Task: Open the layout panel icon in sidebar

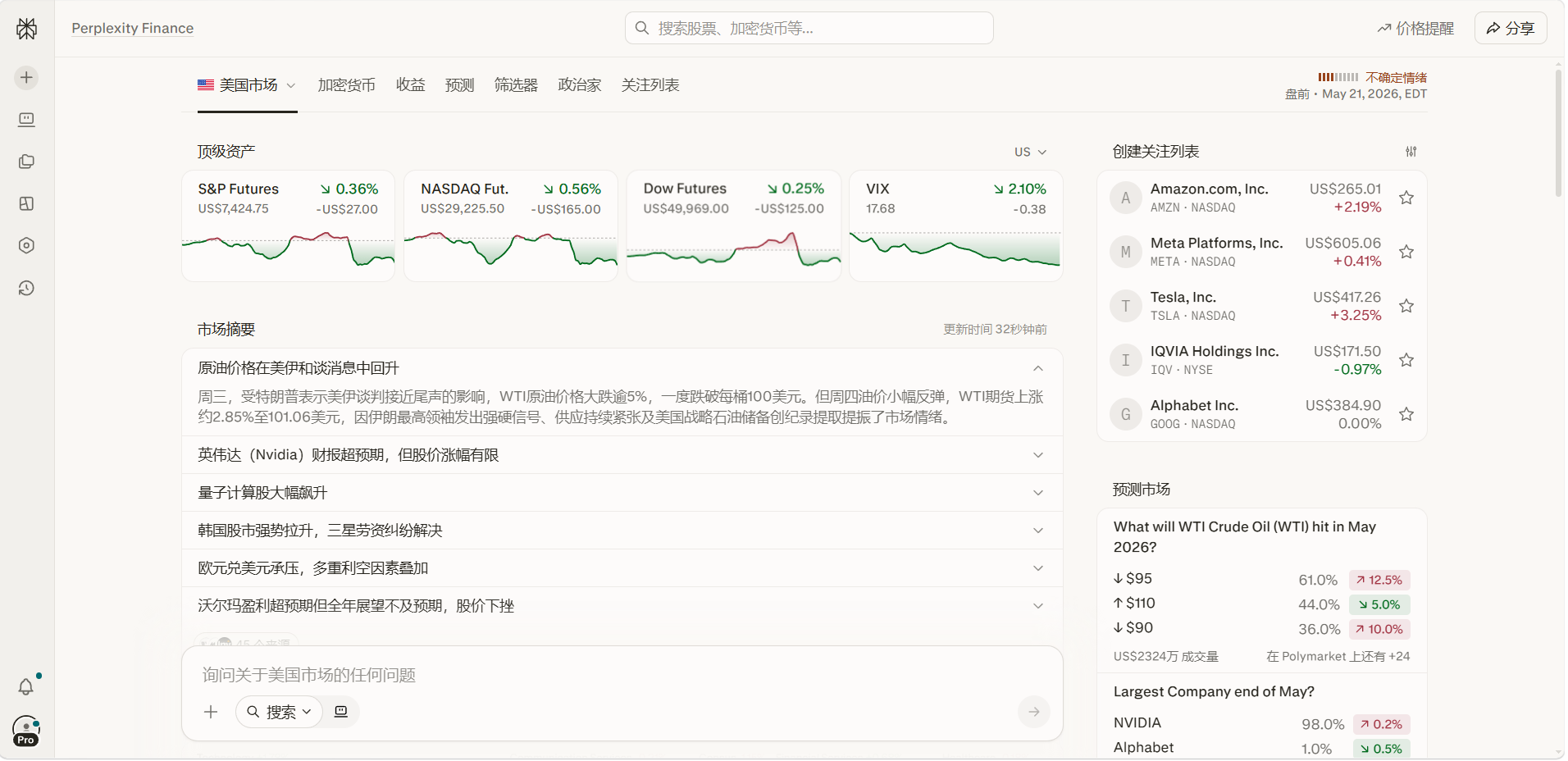Action: (26, 203)
